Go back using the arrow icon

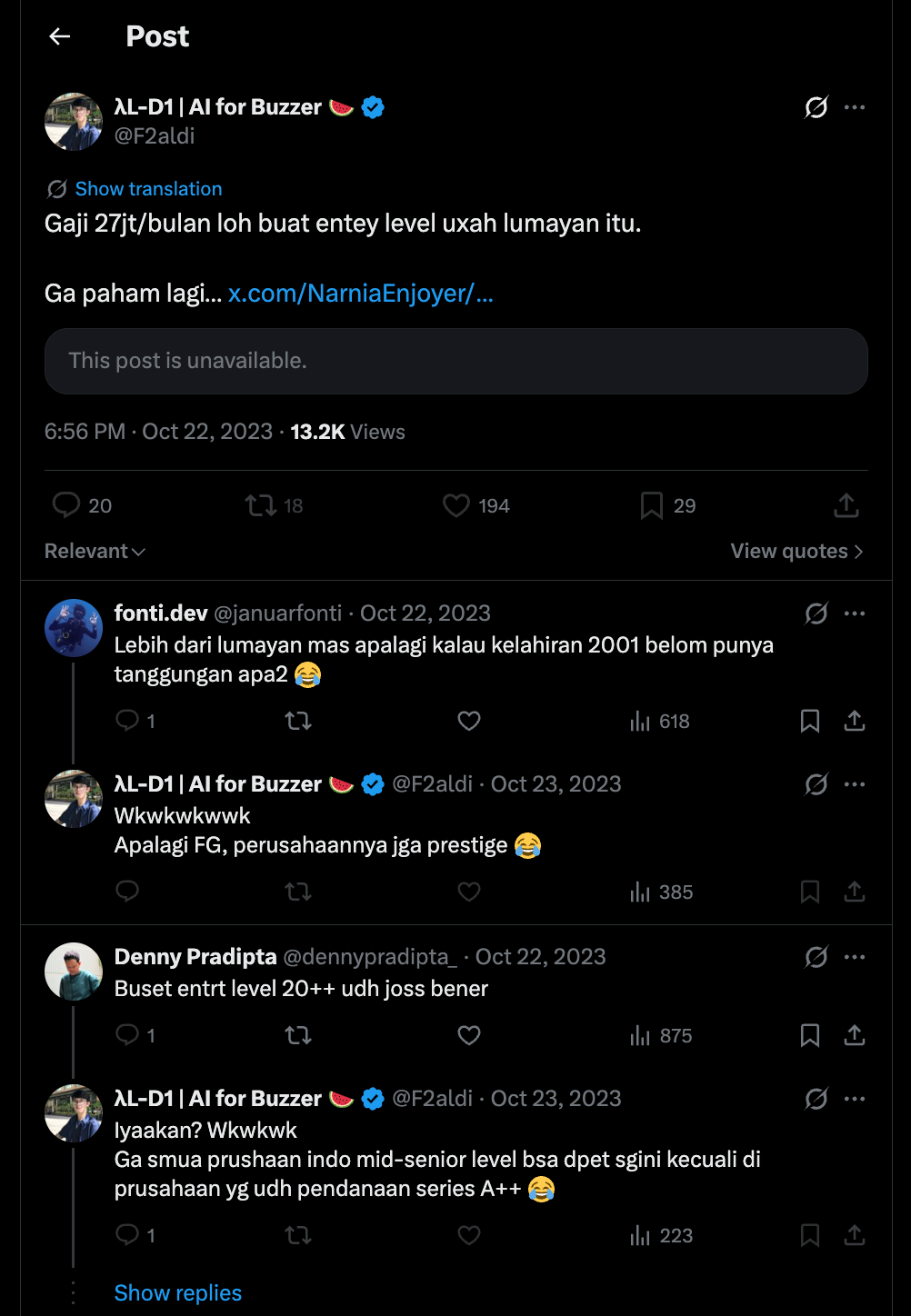[60, 36]
